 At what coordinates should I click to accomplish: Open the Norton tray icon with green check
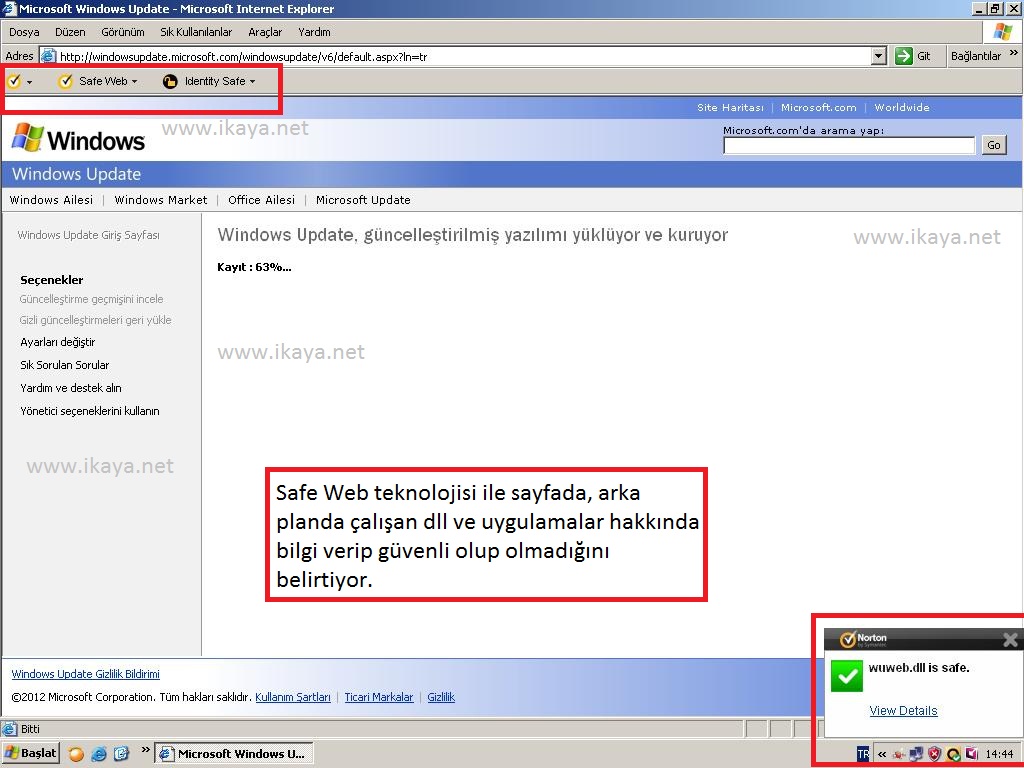click(x=953, y=754)
